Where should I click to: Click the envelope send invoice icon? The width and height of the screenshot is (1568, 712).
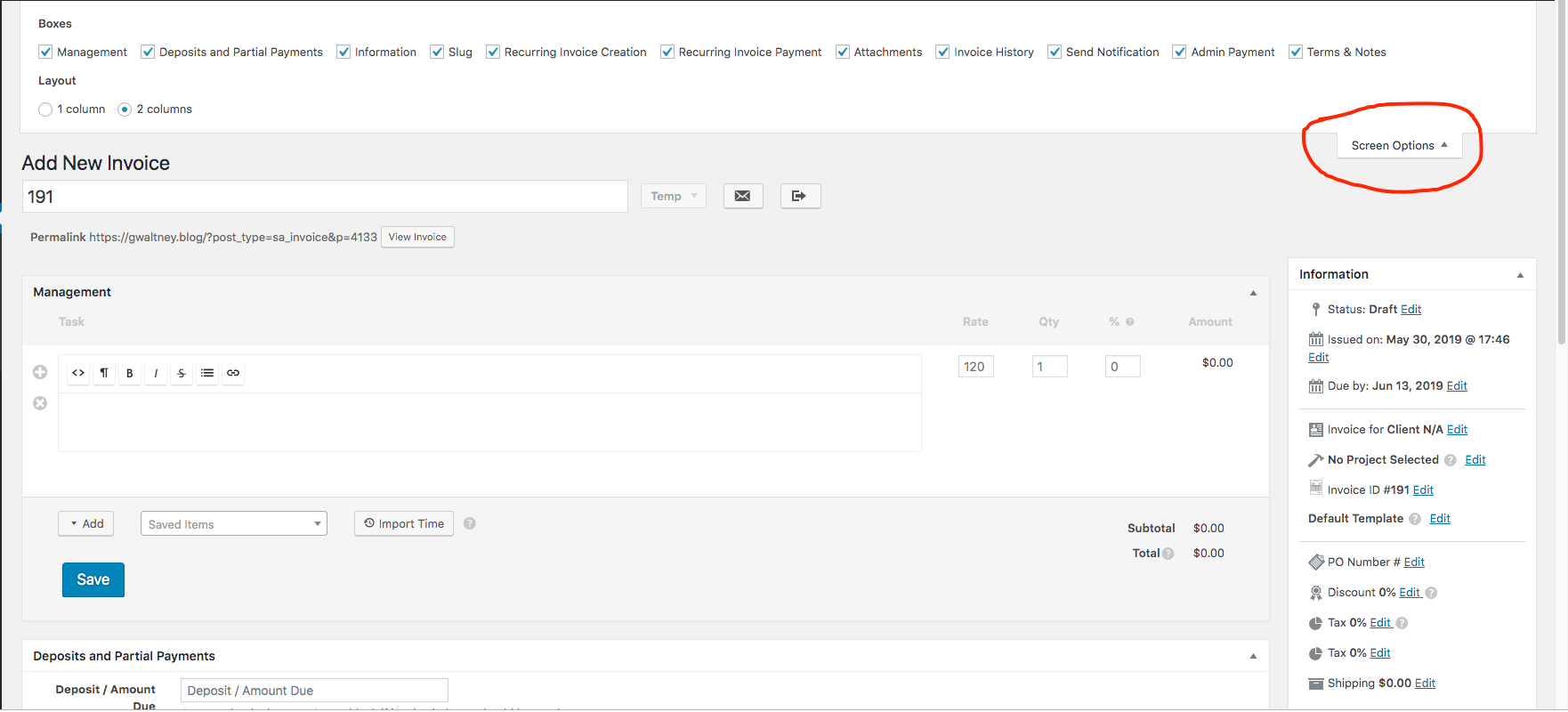pyautogui.click(x=742, y=196)
